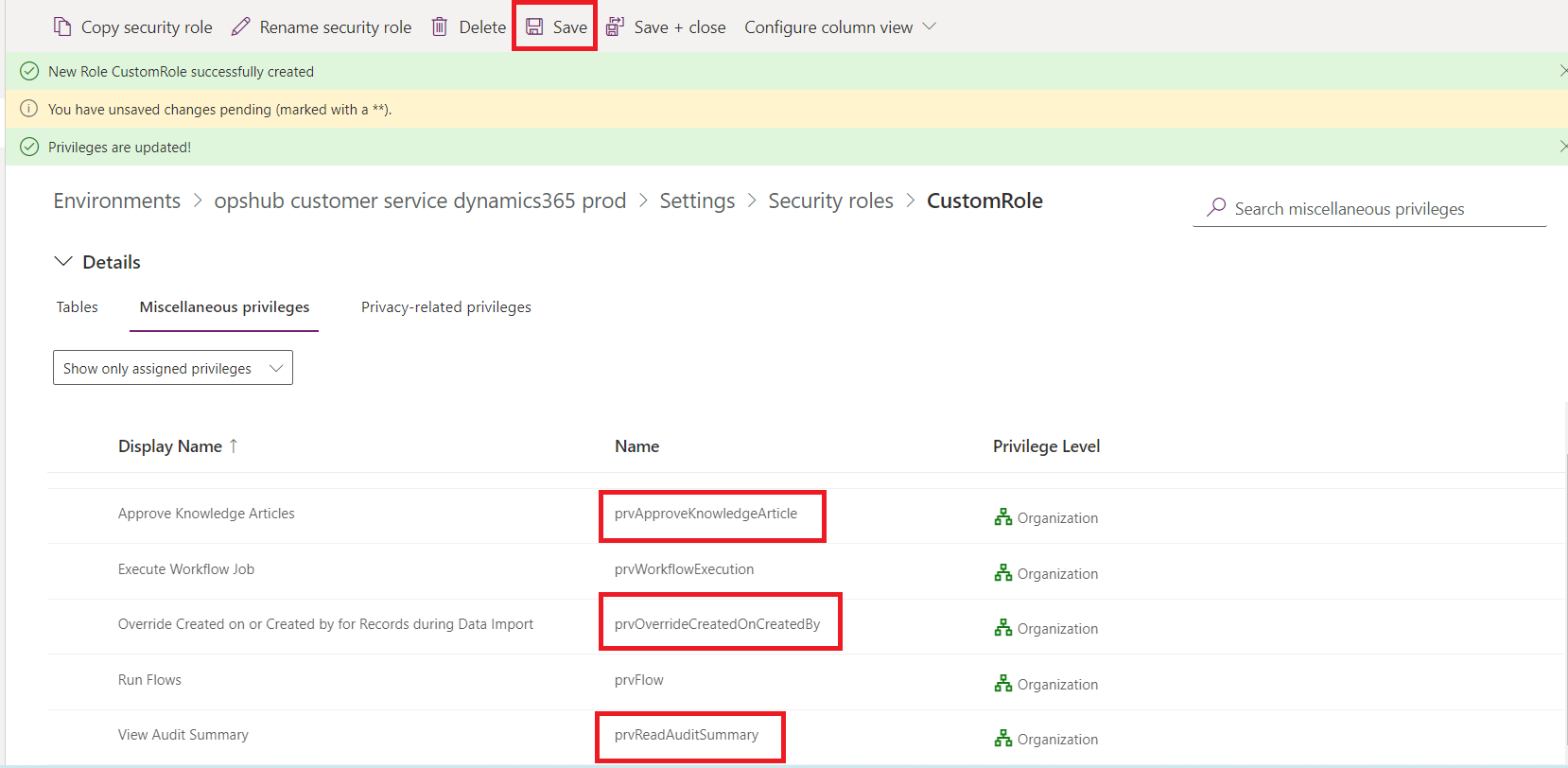Select the View Audit Summary privilege row

(183, 735)
